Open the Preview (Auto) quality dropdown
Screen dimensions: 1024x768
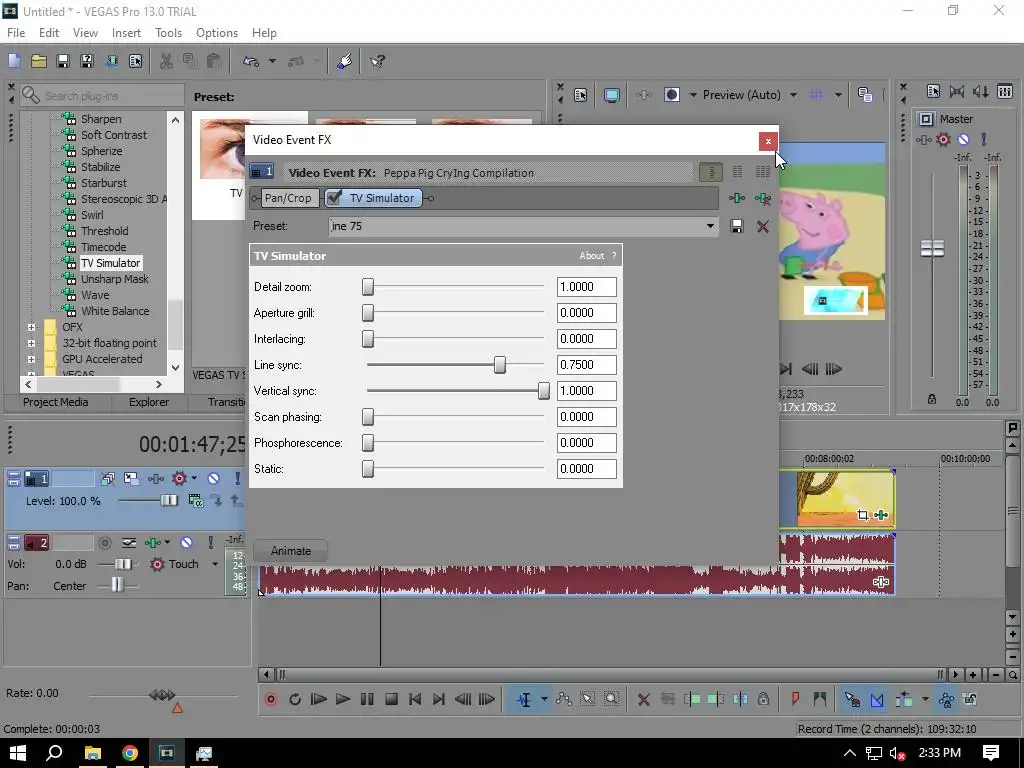(793, 95)
